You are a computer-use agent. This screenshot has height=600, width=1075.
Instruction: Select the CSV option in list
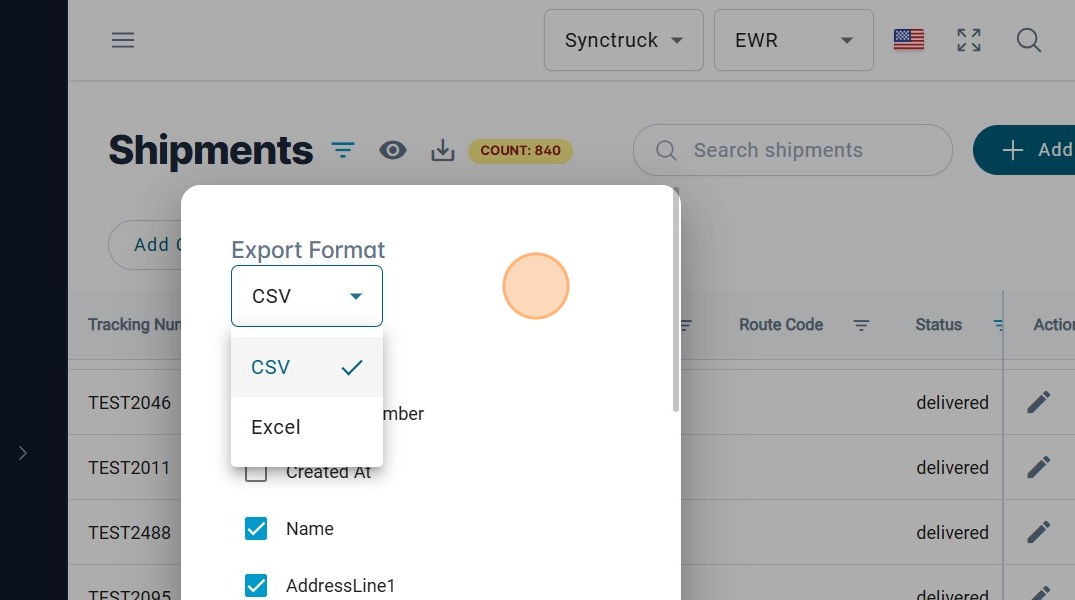tap(271, 367)
